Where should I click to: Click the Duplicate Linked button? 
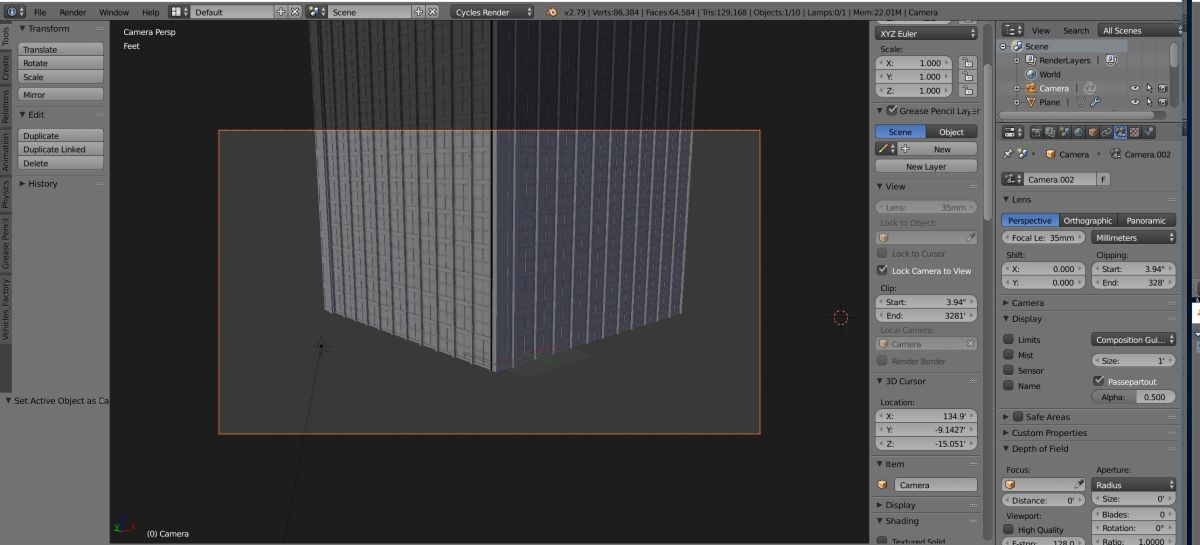click(61, 149)
